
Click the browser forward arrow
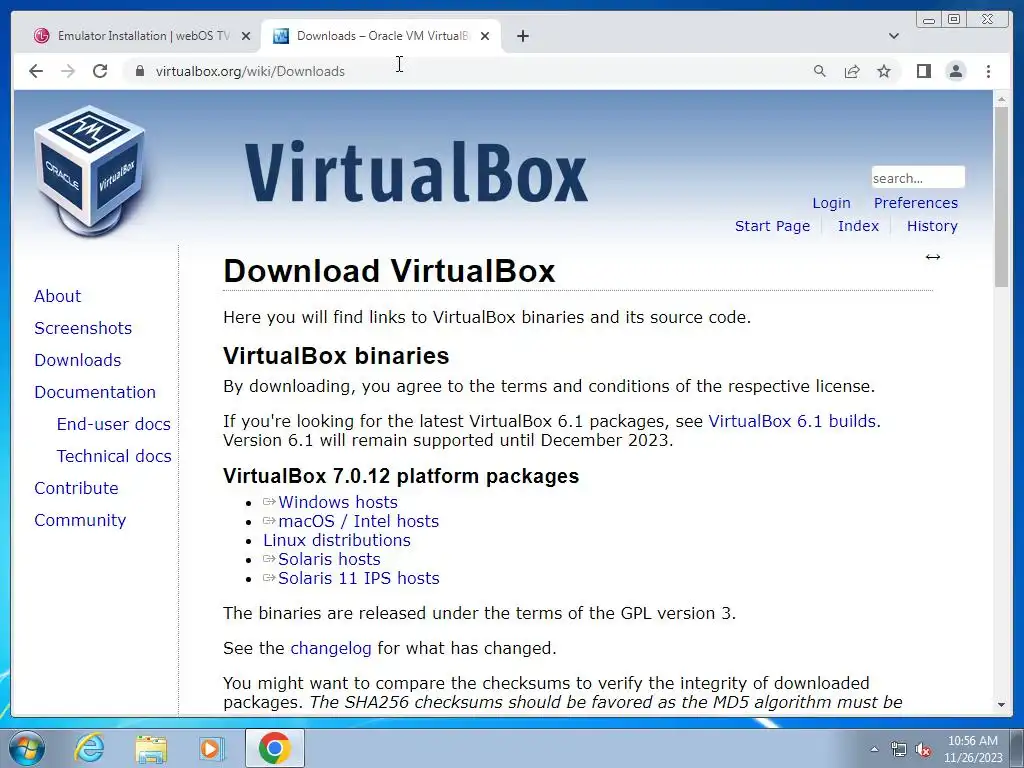68,71
